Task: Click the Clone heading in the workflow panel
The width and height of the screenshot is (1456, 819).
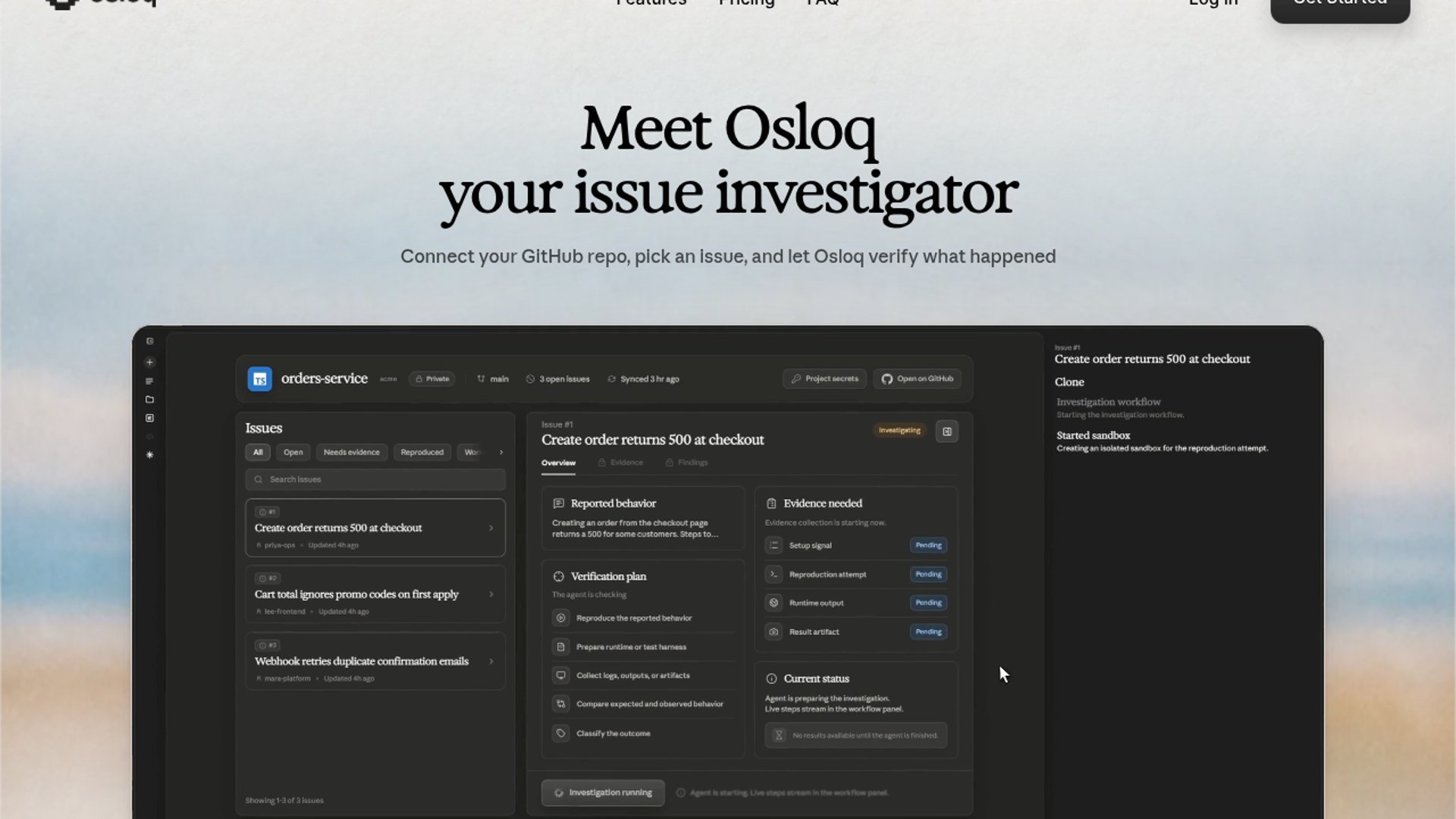Action: tap(1069, 382)
